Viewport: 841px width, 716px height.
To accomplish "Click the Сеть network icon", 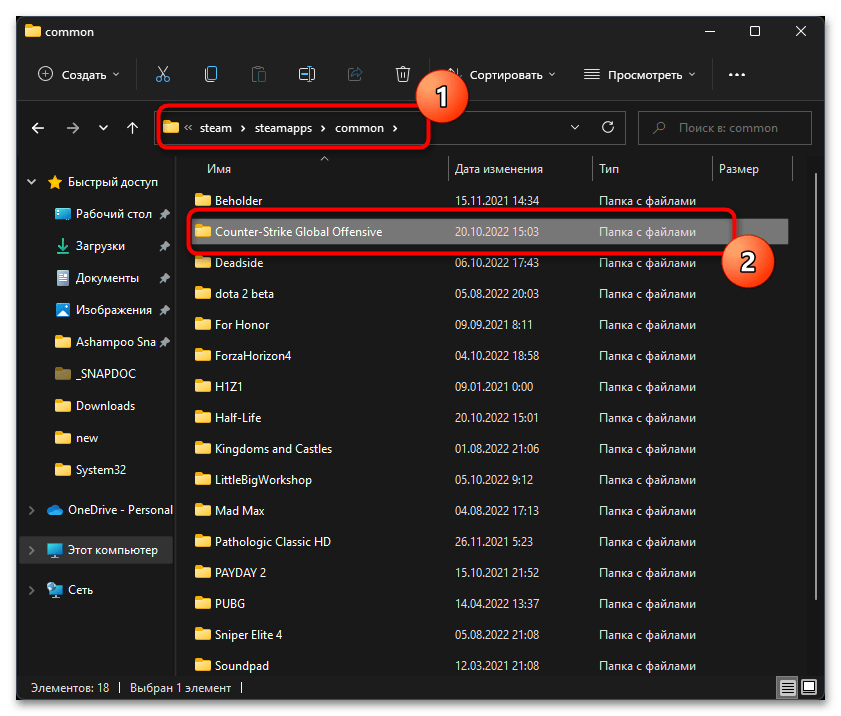I will (55, 590).
